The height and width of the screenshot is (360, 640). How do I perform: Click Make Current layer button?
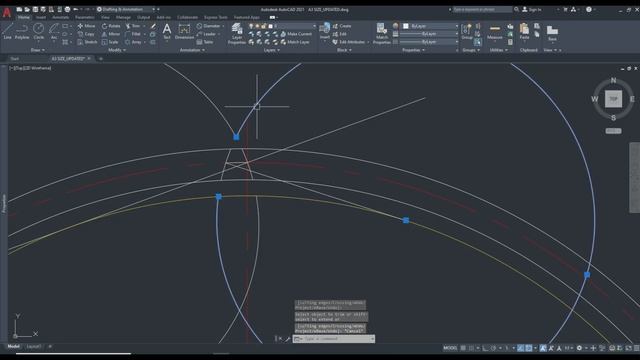point(296,34)
